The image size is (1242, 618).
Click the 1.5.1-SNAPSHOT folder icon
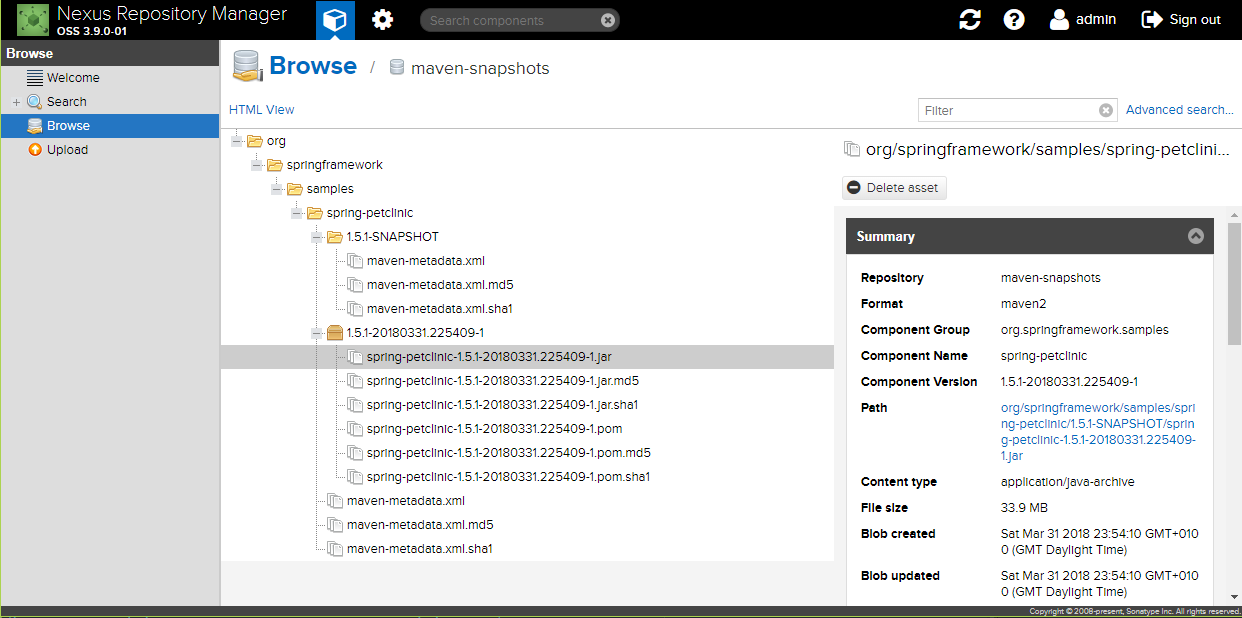pyautogui.click(x=335, y=237)
